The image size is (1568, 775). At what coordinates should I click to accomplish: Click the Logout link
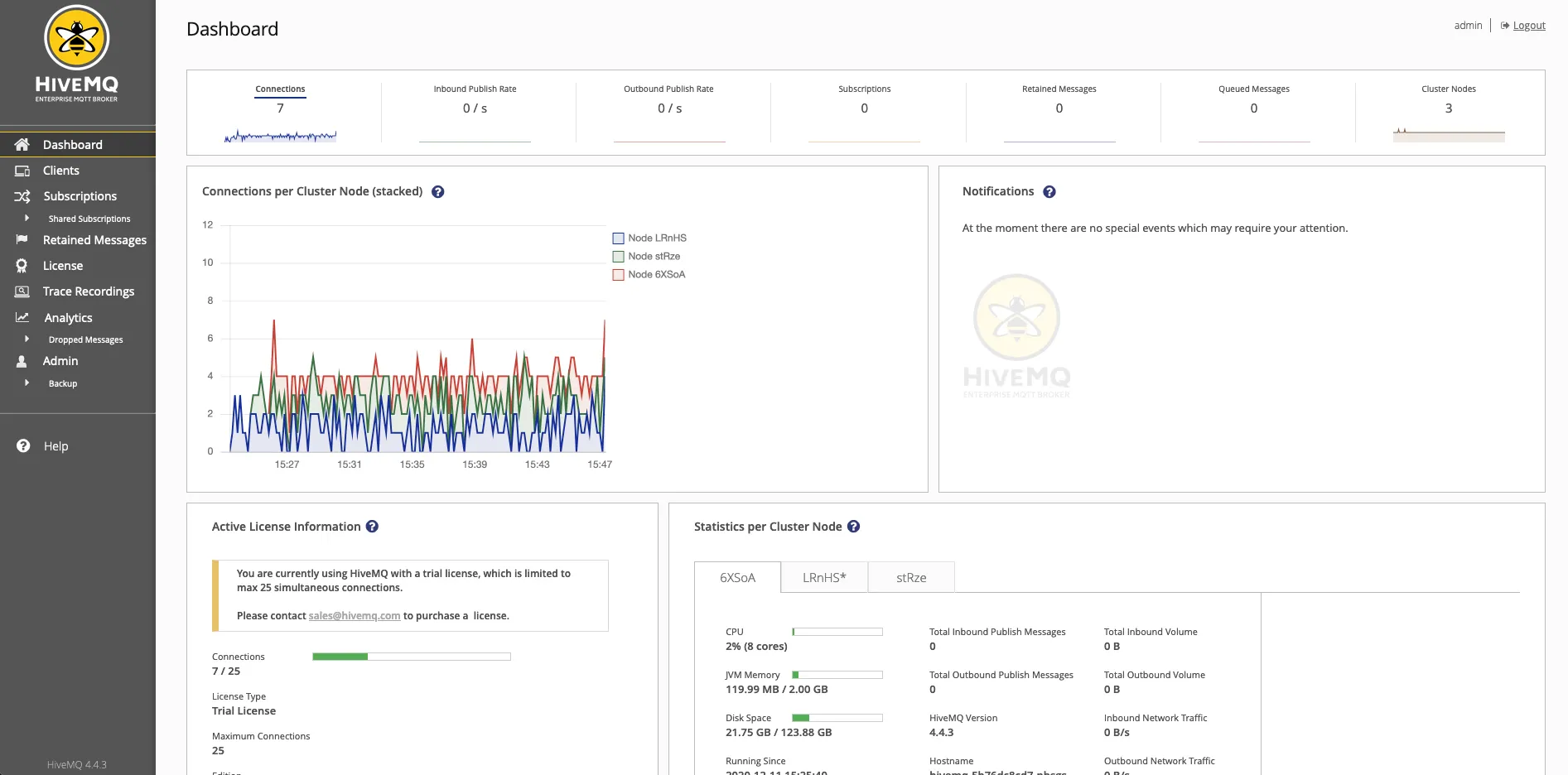(1529, 26)
